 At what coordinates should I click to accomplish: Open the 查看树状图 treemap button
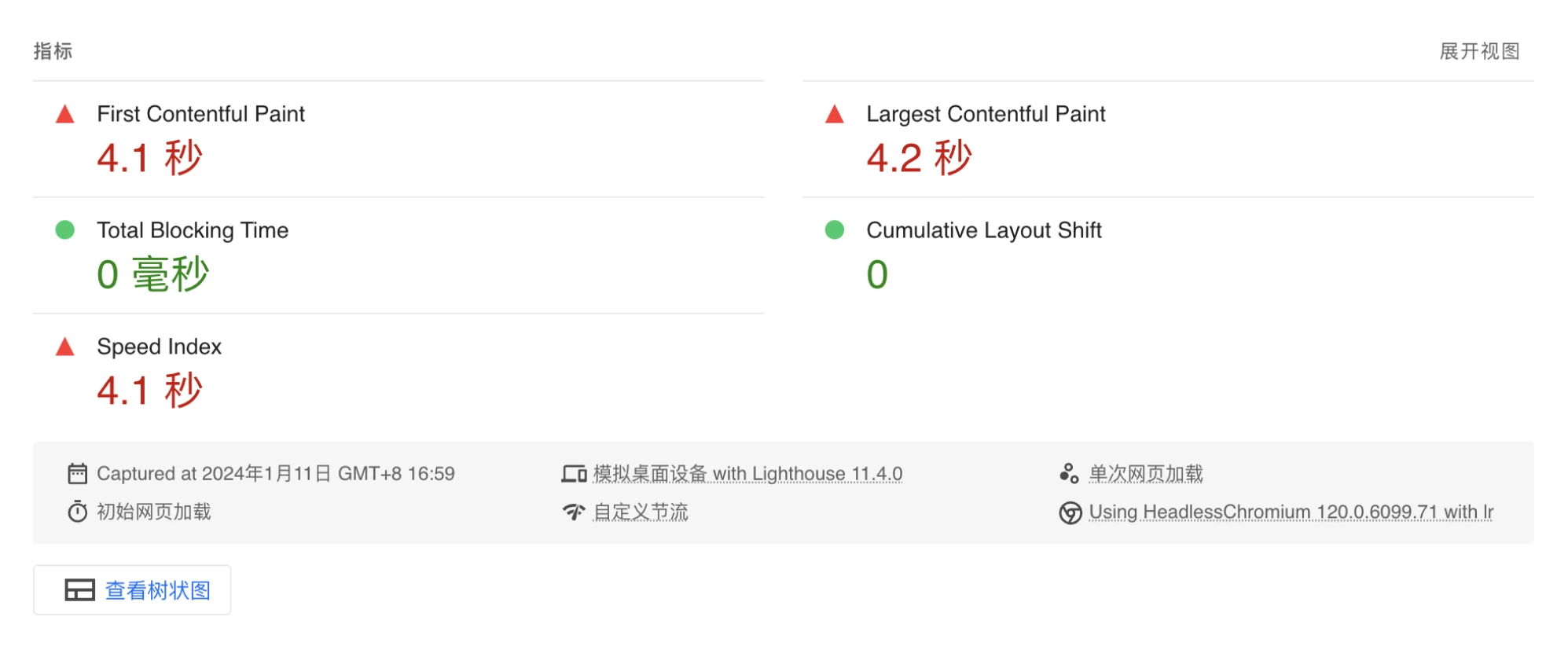[132, 590]
